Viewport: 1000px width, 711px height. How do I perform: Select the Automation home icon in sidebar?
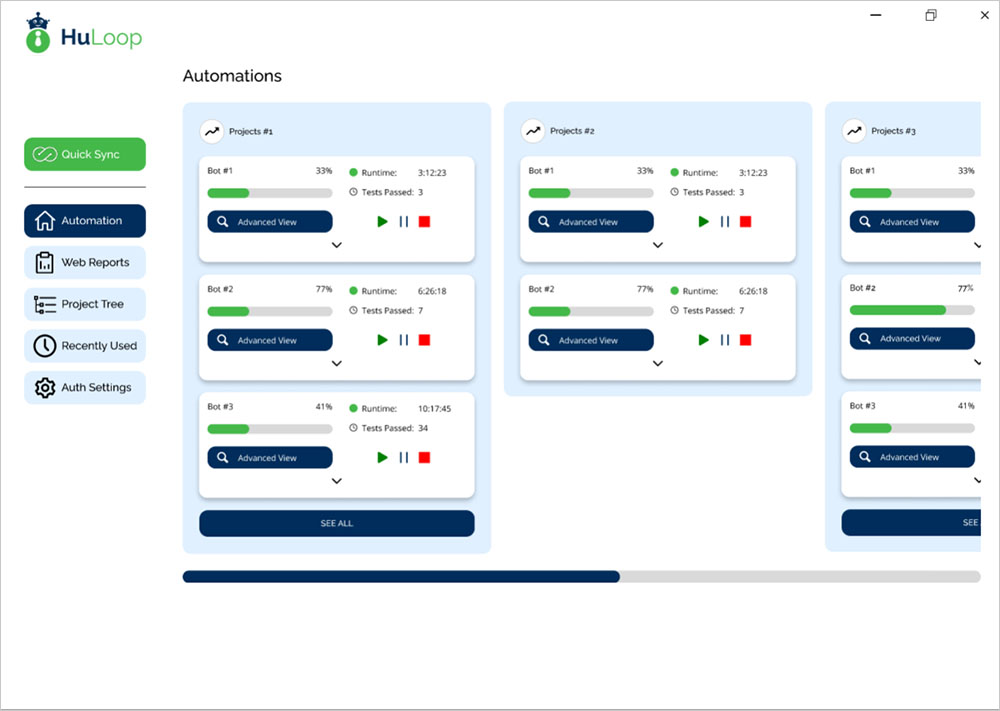44,220
